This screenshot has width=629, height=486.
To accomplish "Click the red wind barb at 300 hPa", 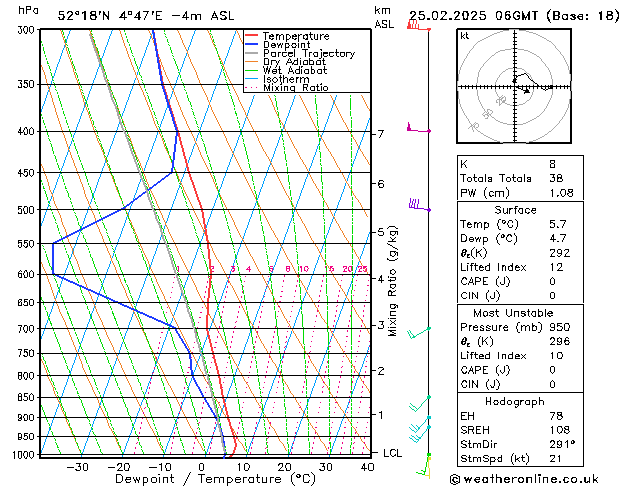I will [x=418, y=26].
